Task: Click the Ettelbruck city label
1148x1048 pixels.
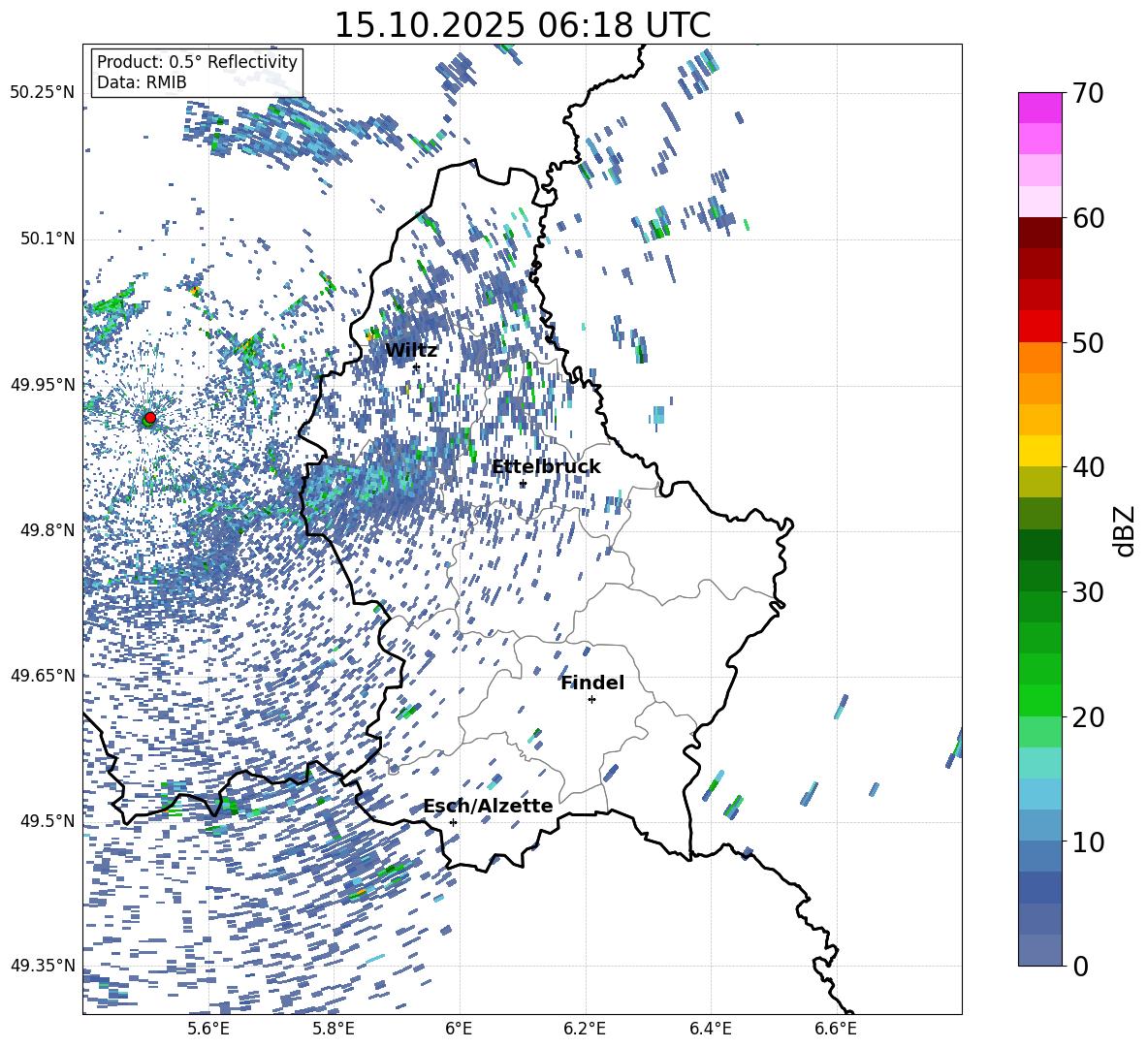Action: (546, 467)
